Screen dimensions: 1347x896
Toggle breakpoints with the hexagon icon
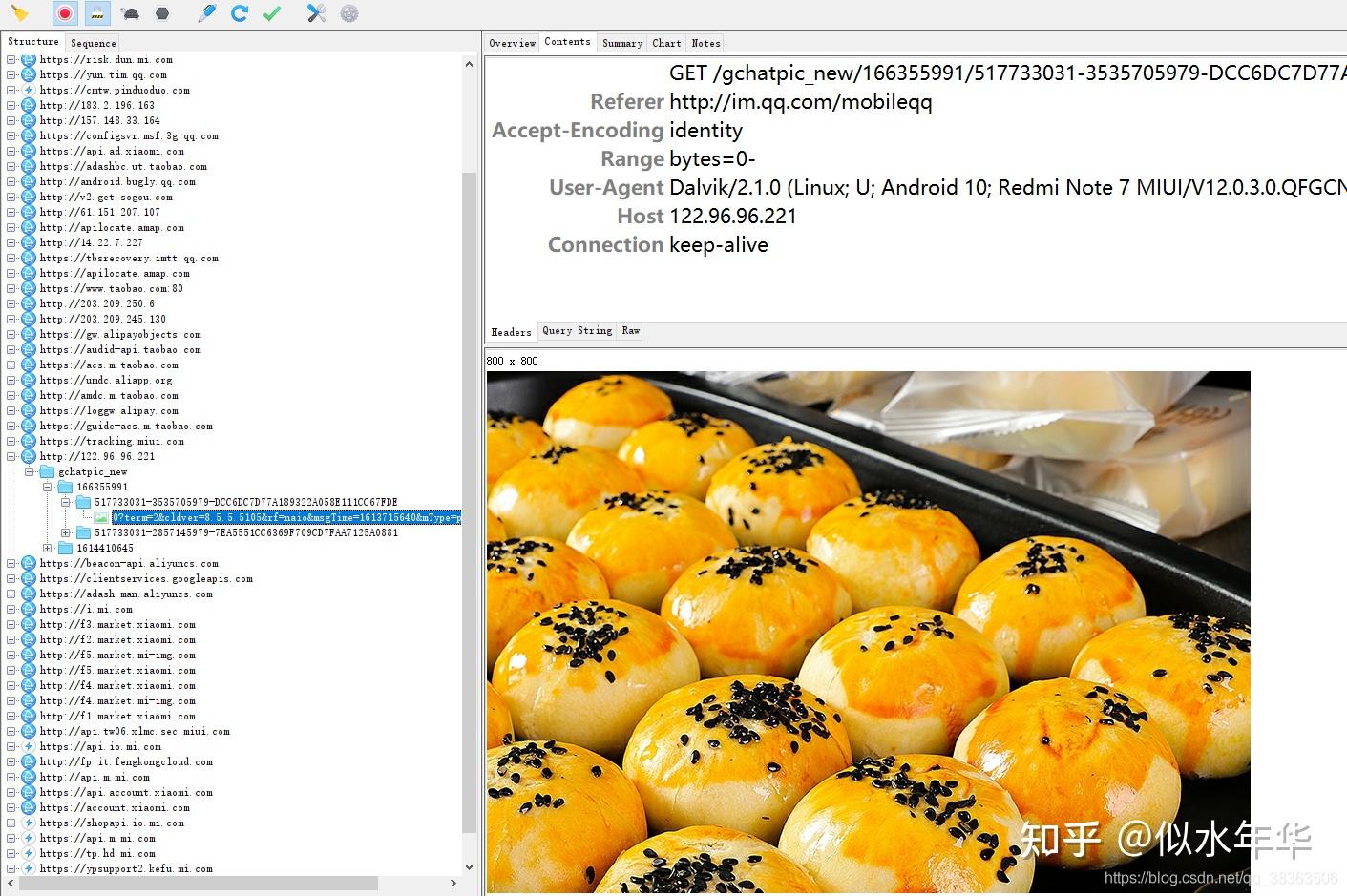[162, 13]
